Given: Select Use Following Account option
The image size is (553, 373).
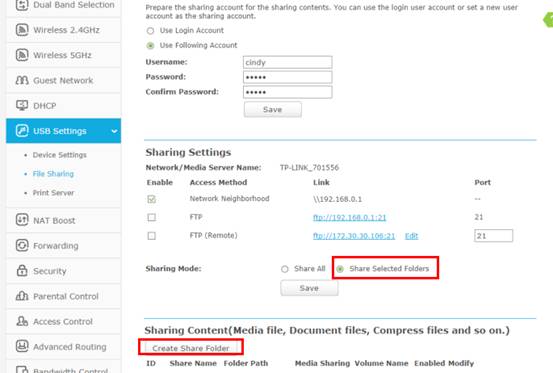Looking at the screenshot, I should point(150,45).
